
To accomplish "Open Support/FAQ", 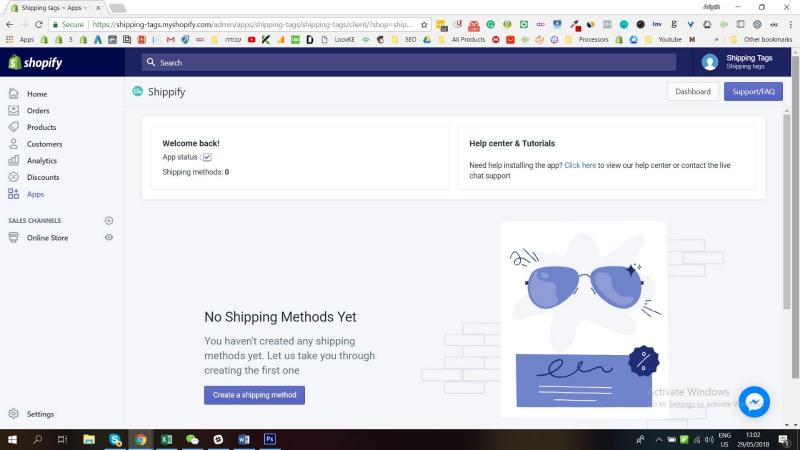I will [753, 91].
